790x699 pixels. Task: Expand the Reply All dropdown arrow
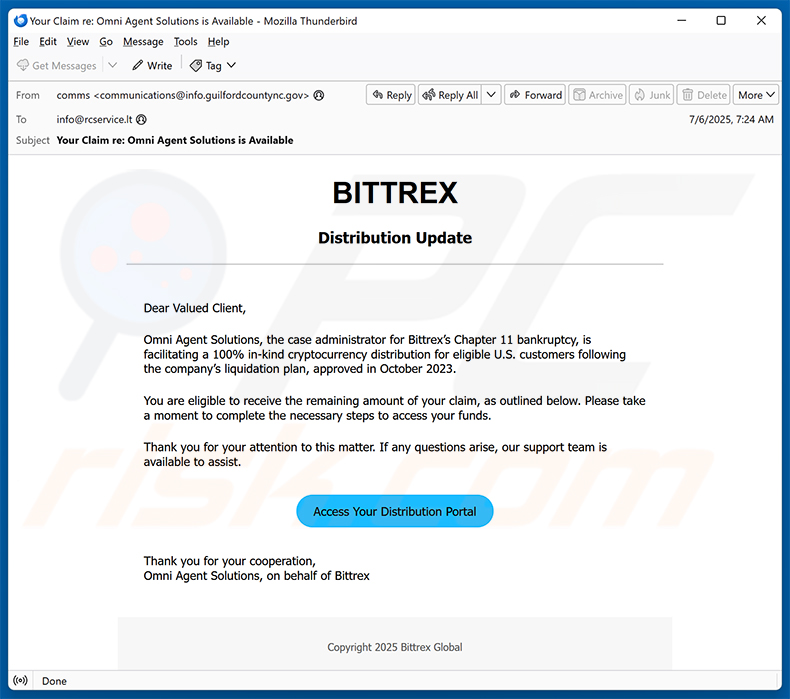click(491, 95)
